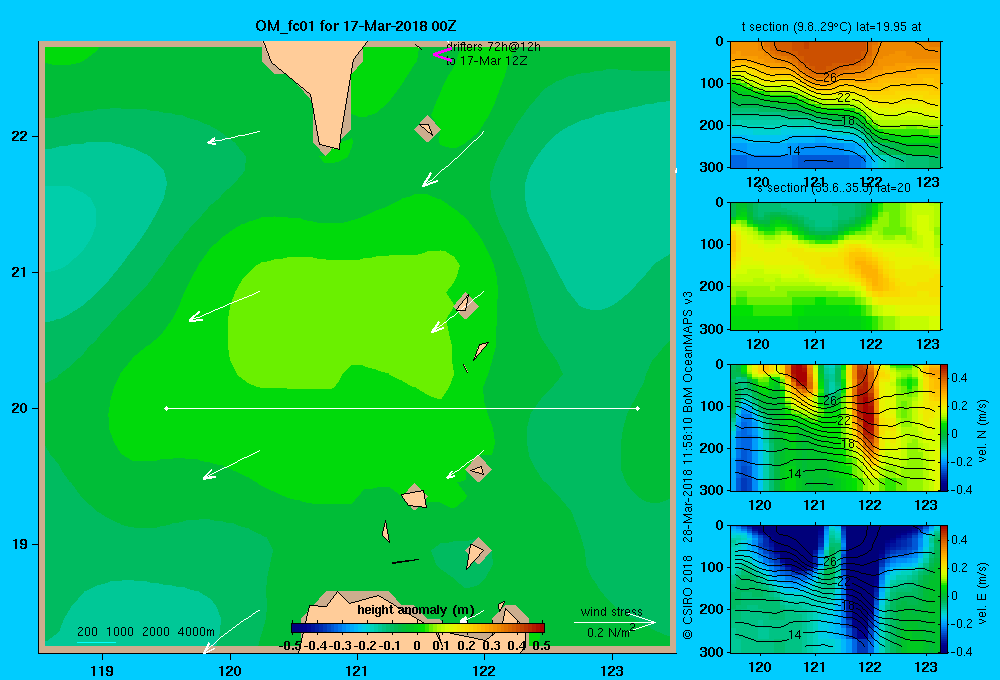Viewport: 1000px width, 680px height.
Task: Open the salinity section panel
Action: click(835, 266)
